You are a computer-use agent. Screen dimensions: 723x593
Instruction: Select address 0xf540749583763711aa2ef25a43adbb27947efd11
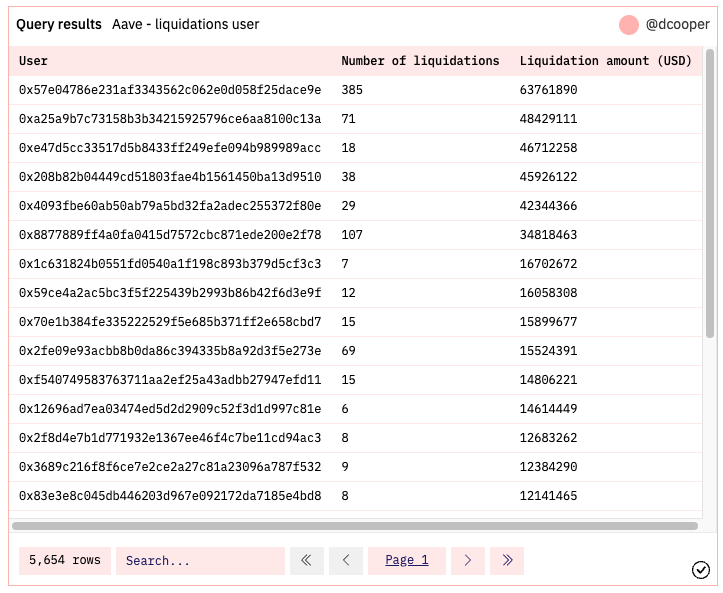pos(170,380)
